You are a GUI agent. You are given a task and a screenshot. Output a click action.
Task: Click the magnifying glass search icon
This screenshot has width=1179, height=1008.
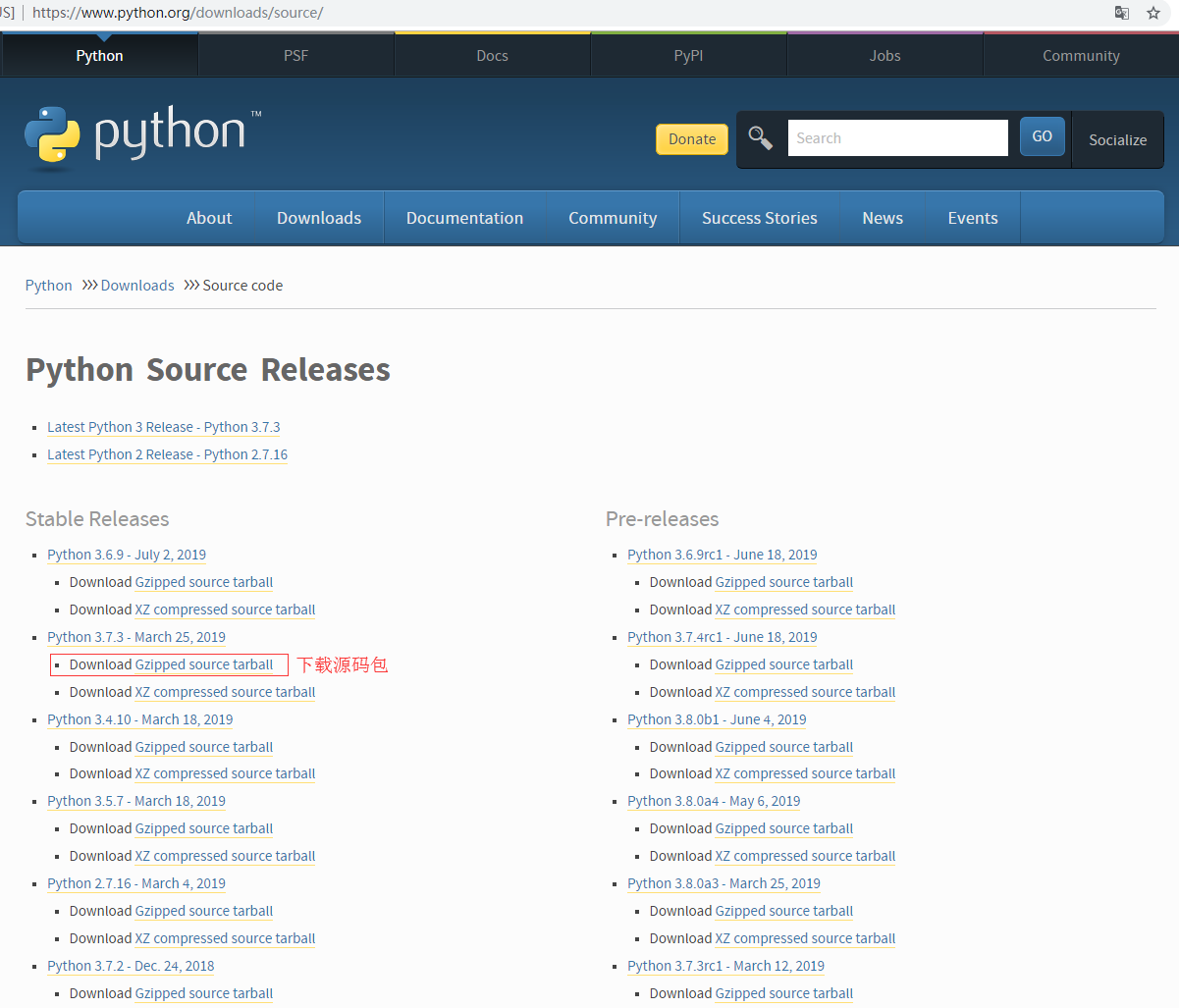pos(760,138)
